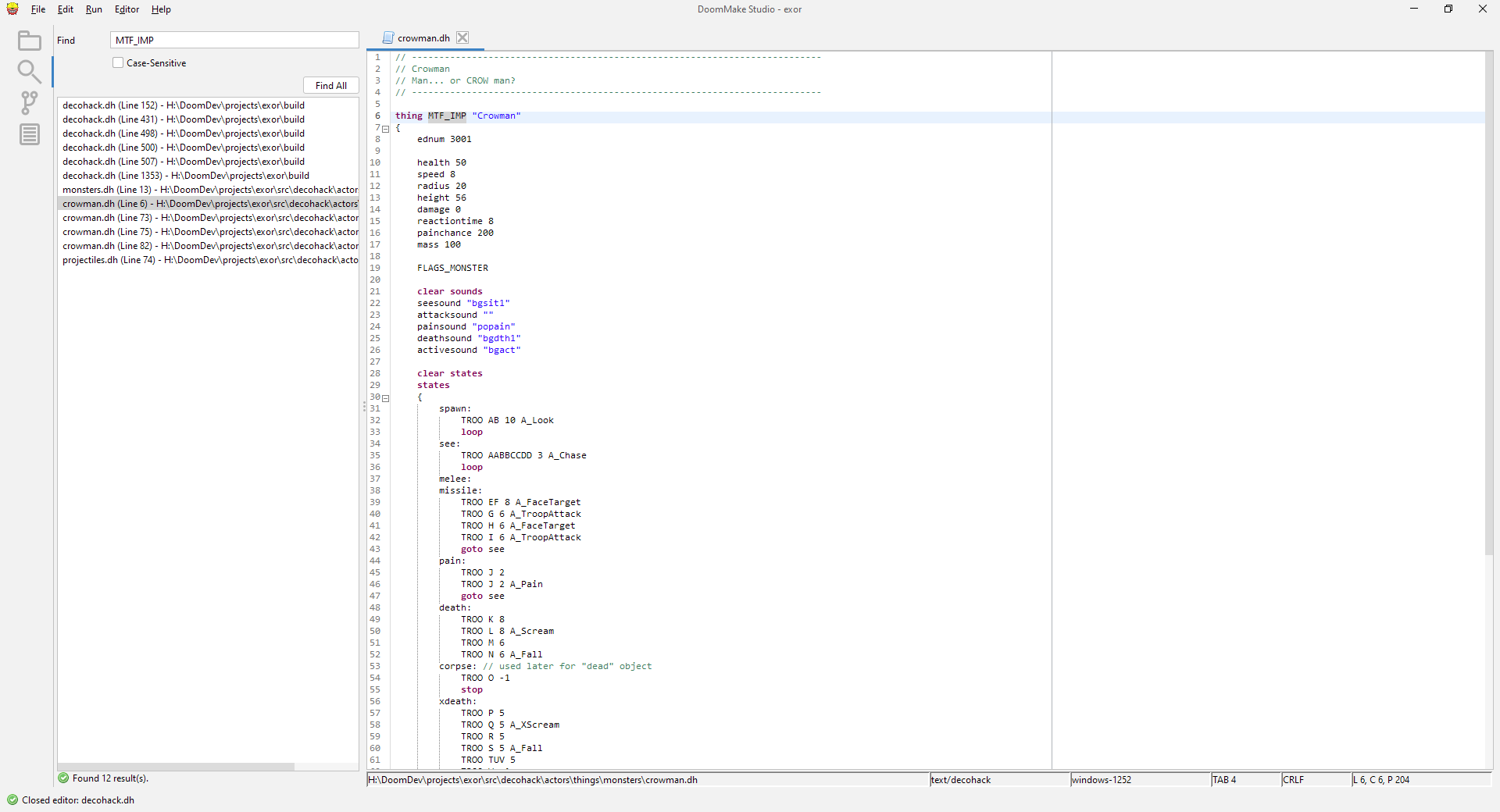This screenshot has width=1500, height=812.
Task: Open the source control branch icon
Action: coord(29,103)
